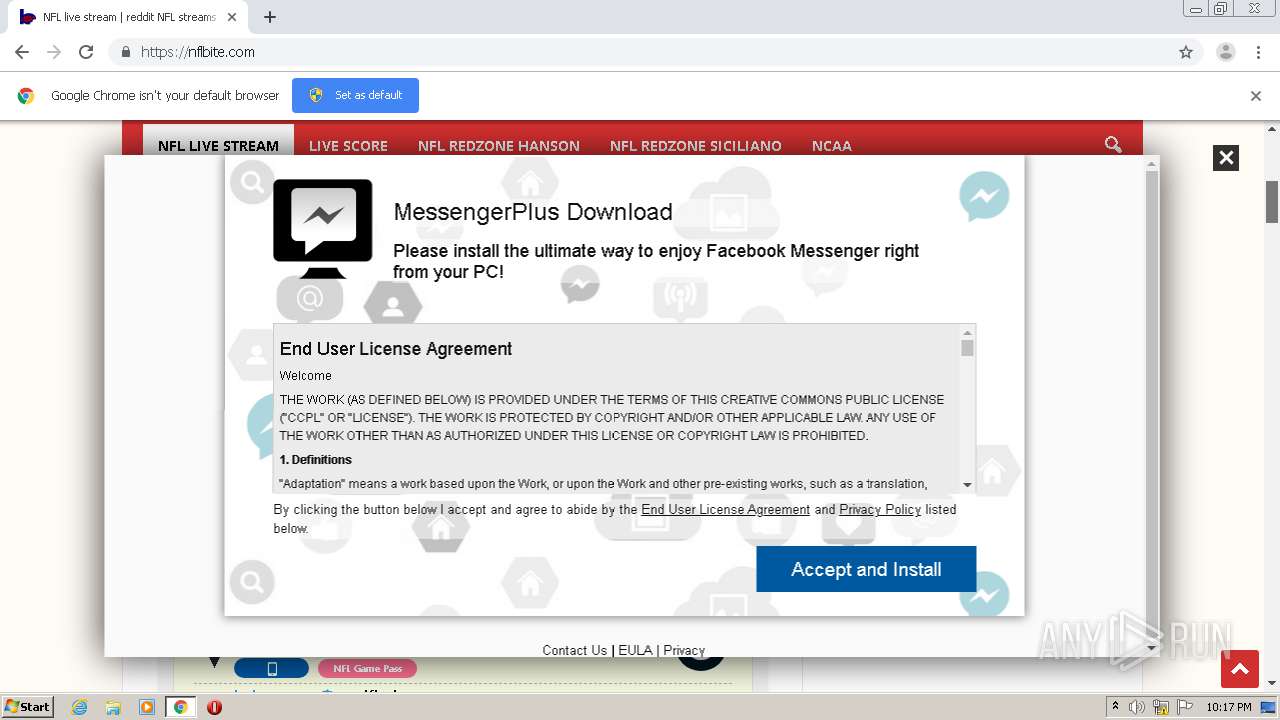Click EULA footer link
1280x720 pixels.
[x=635, y=650]
